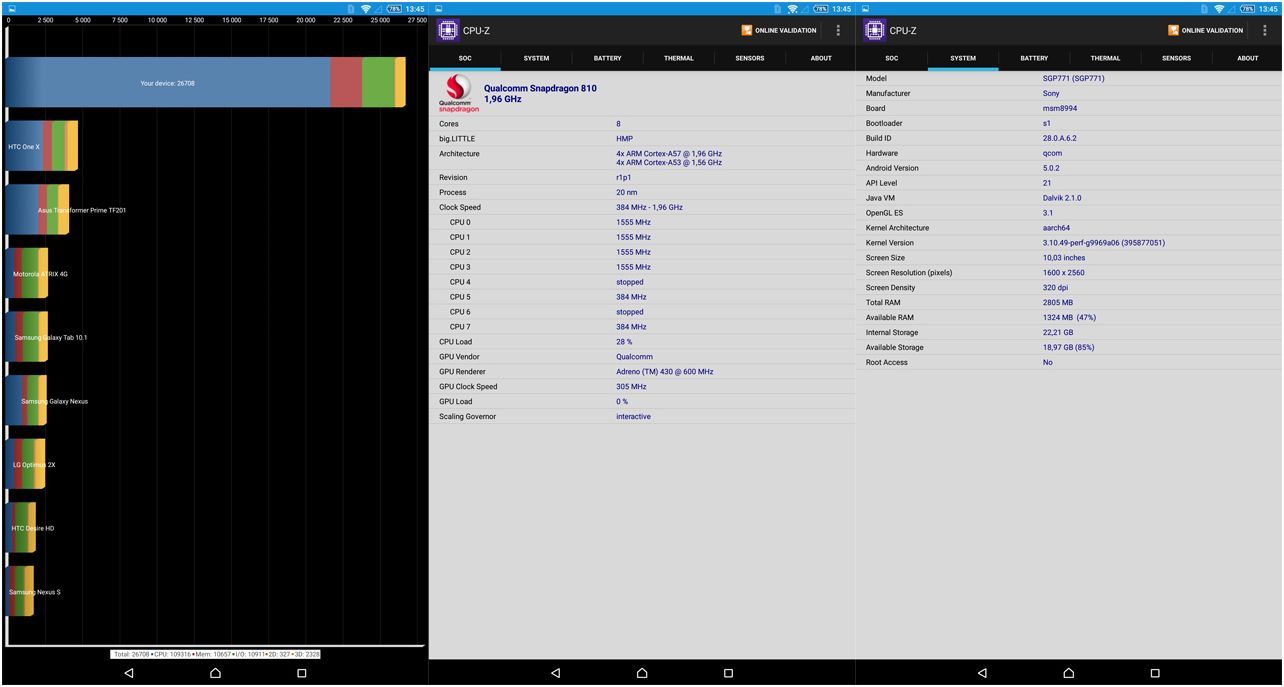The image size is (1284, 687).
Task: Tap the Scaling Governor 'interactive' value
Action: pyautogui.click(x=633, y=417)
